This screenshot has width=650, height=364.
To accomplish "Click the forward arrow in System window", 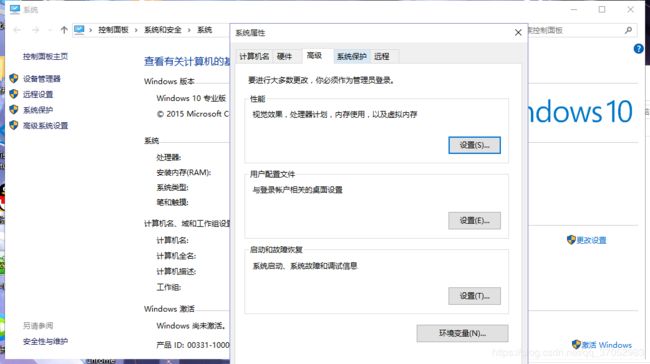I will pyautogui.click(x=36, y=30).
